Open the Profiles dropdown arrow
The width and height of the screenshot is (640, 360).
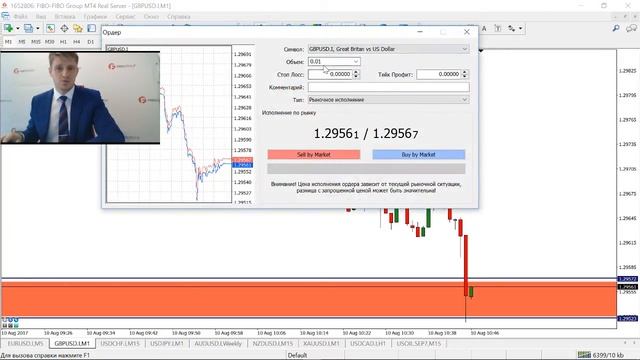(38, 28)
